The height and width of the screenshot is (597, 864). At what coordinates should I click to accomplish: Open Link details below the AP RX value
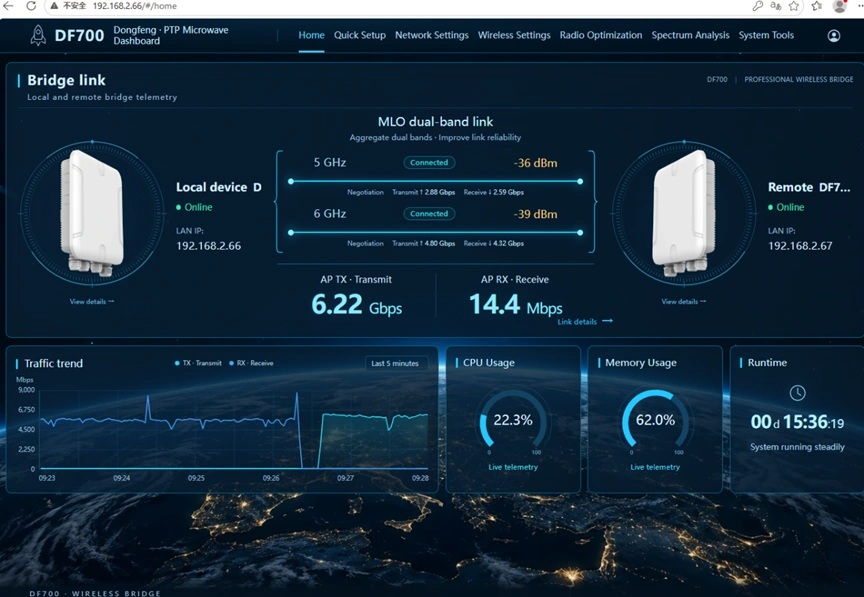[x=585, y=321]
